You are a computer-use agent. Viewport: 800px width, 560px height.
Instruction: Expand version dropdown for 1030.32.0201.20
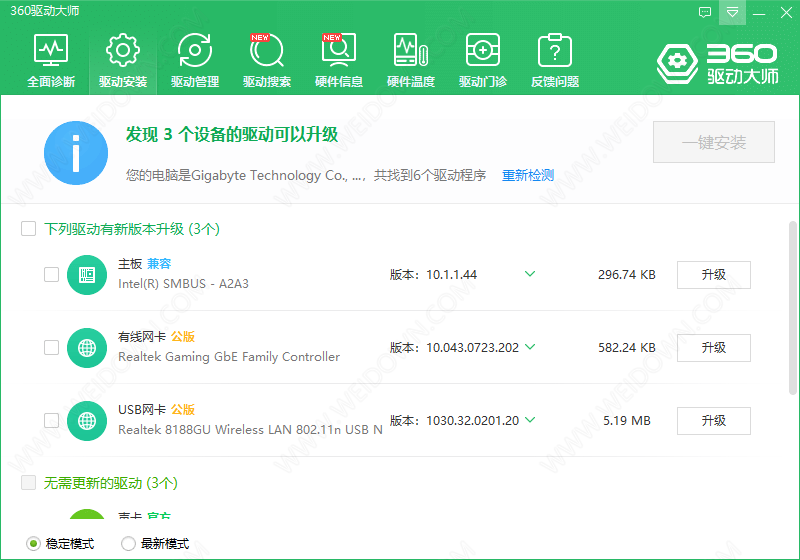(x=530, y=420)
